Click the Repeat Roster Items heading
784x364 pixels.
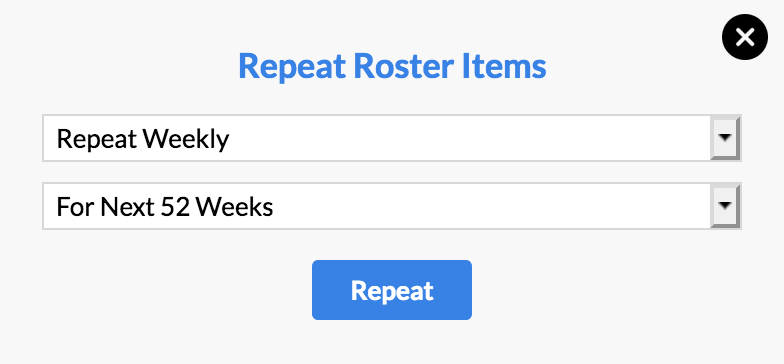coord(392,66)
